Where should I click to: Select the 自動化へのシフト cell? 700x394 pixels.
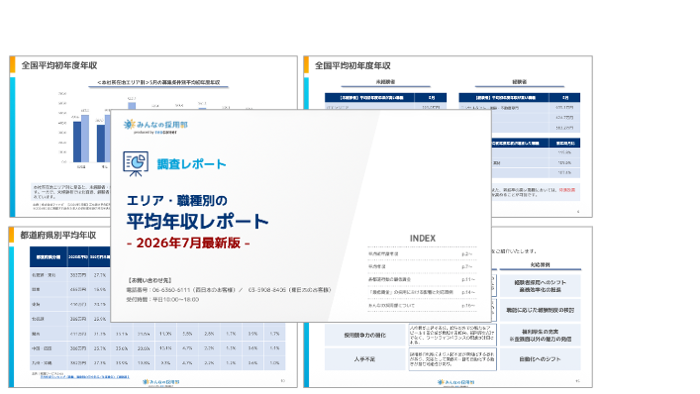pyautogui.click(x=540, y=359)
